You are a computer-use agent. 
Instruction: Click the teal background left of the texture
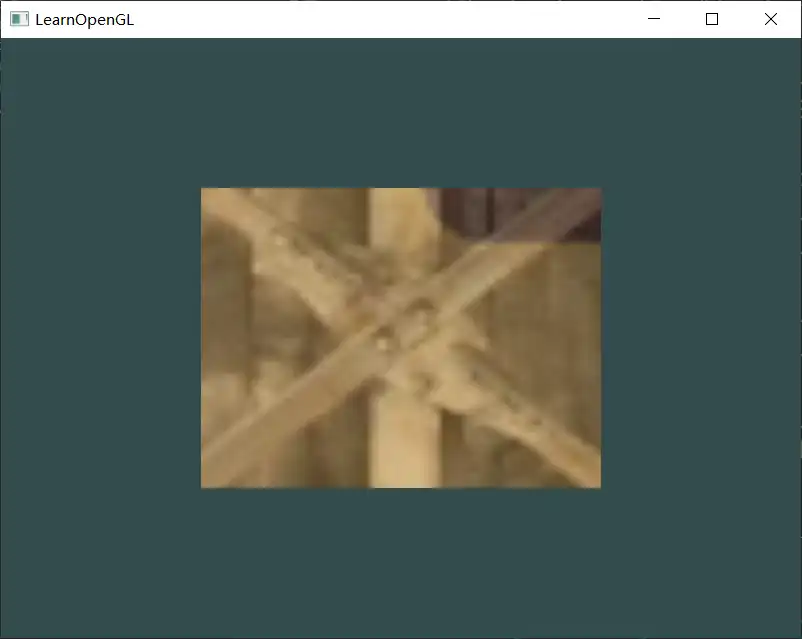pyautogui.click(x=100, y=338)
